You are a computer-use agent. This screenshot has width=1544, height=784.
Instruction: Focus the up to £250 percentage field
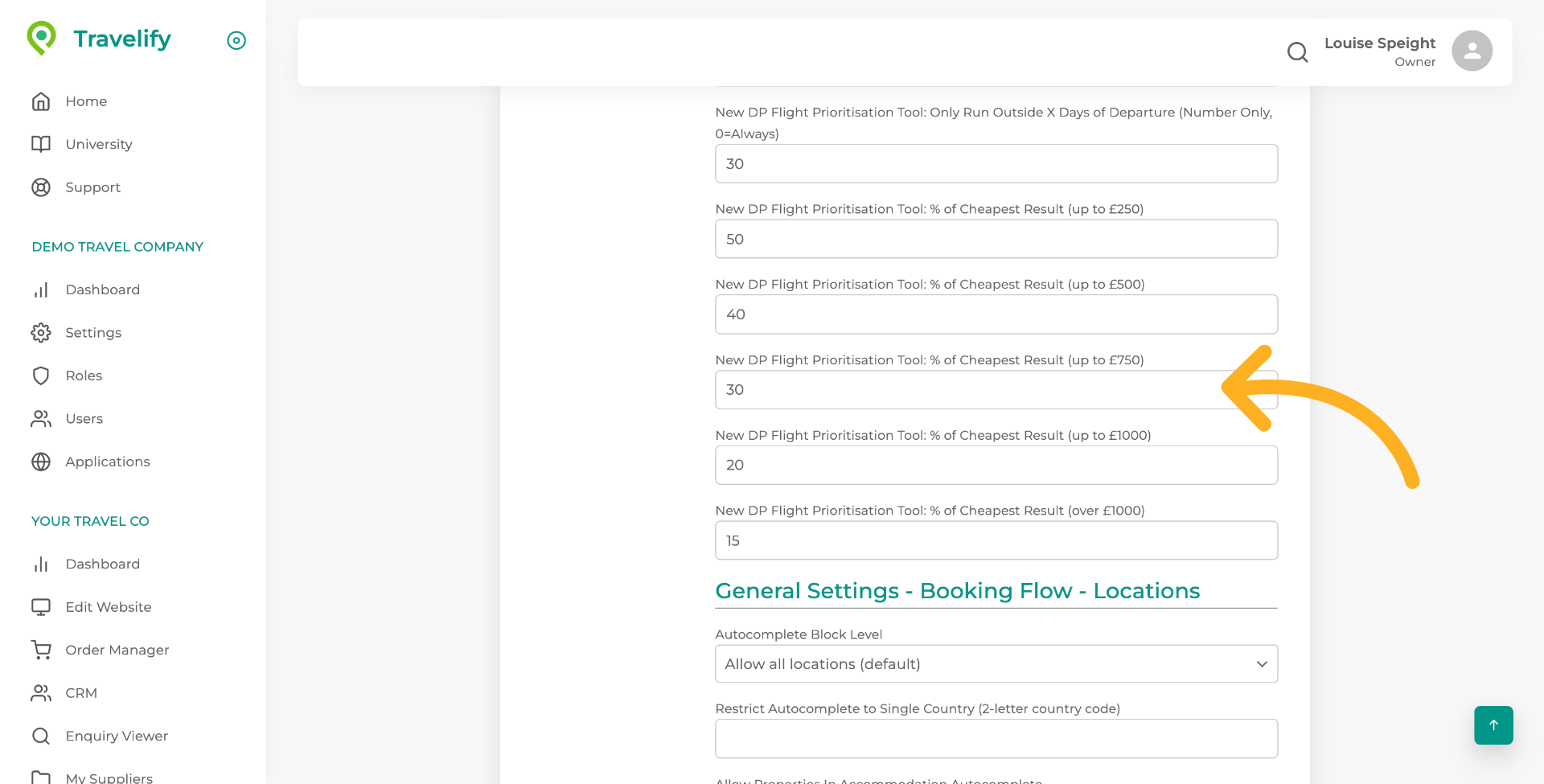click(x=996, y=239)
